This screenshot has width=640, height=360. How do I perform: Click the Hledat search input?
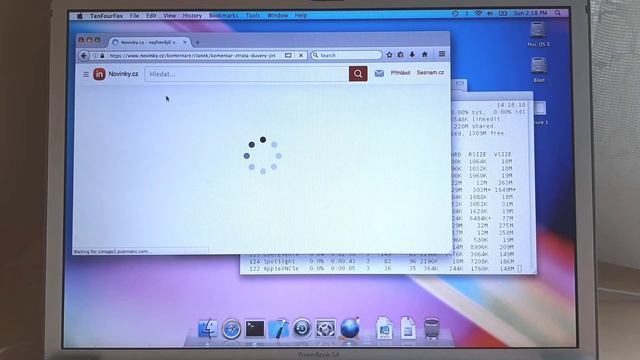pyautogui.click(x=247, y=74)
